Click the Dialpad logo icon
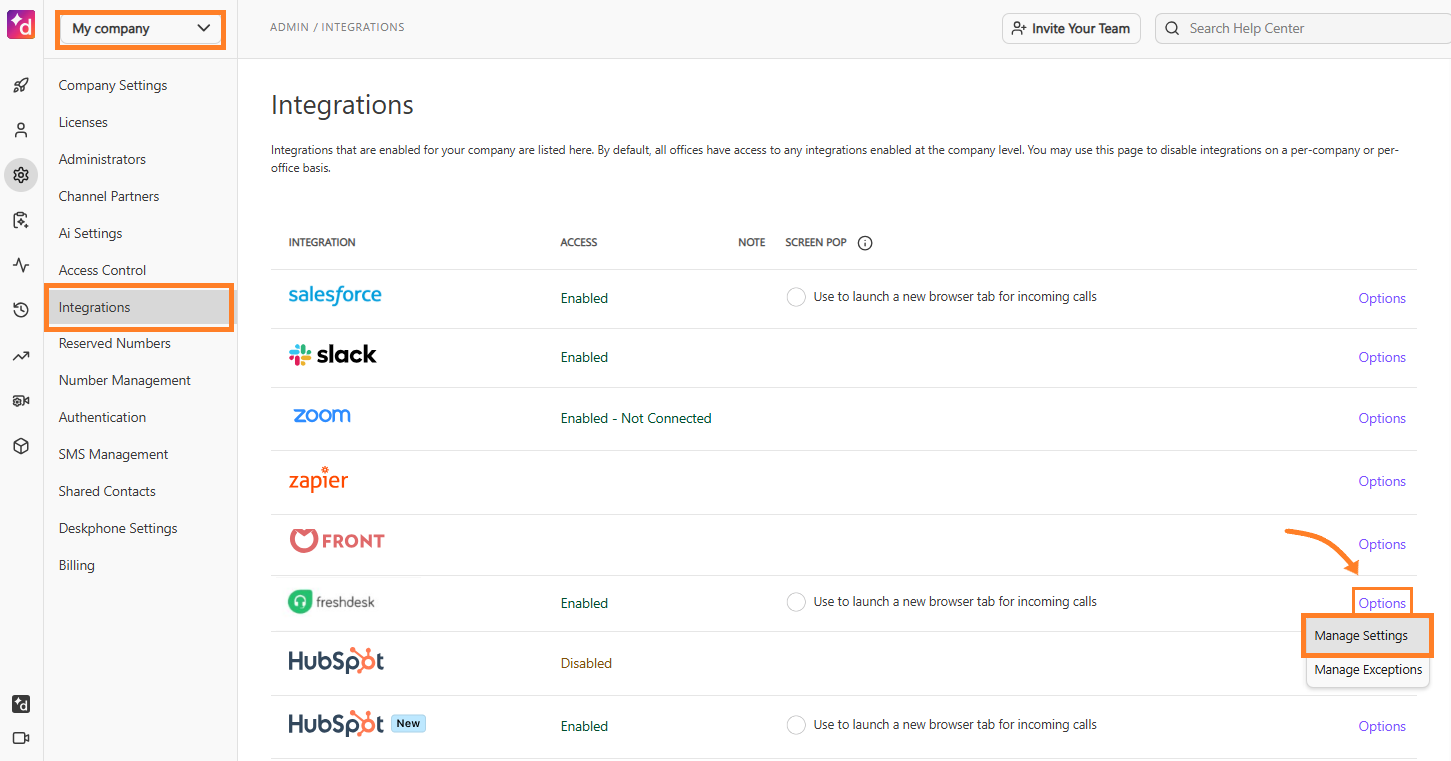The height and width of the screenshot is (761, 1451). pyautogui.click(x=21, y=25)
